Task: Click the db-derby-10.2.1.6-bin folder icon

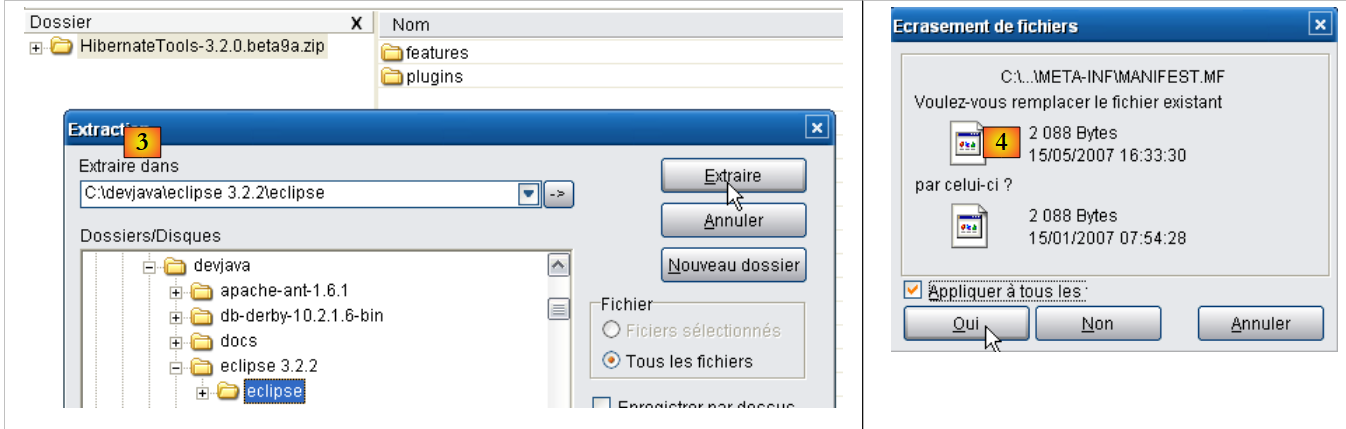Action: [x=201, y=317]
